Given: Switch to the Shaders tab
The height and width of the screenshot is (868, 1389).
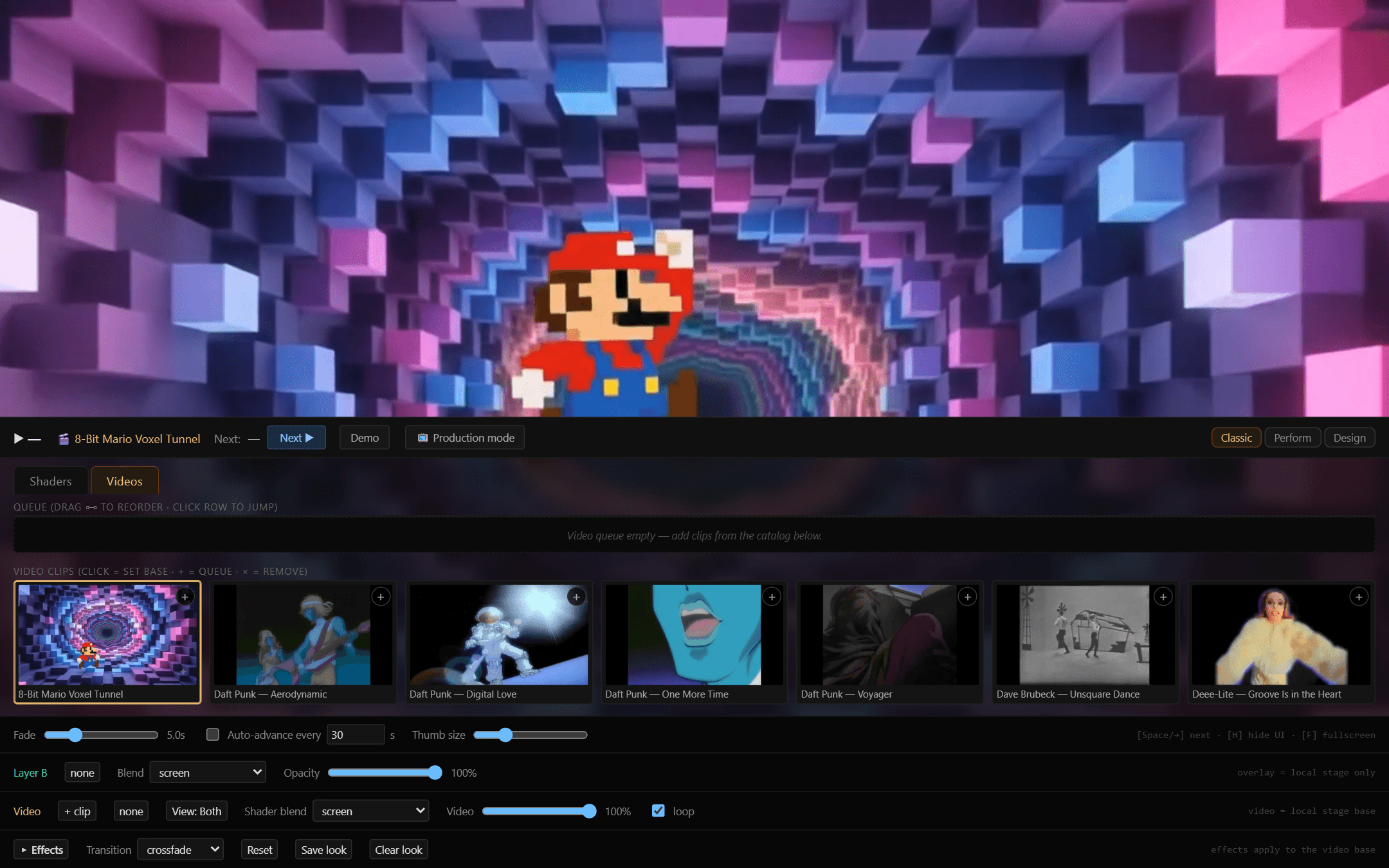Looking at the screenshot, I should [51, 481].
